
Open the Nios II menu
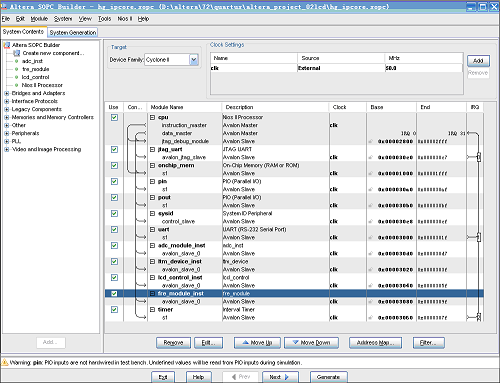125,19
